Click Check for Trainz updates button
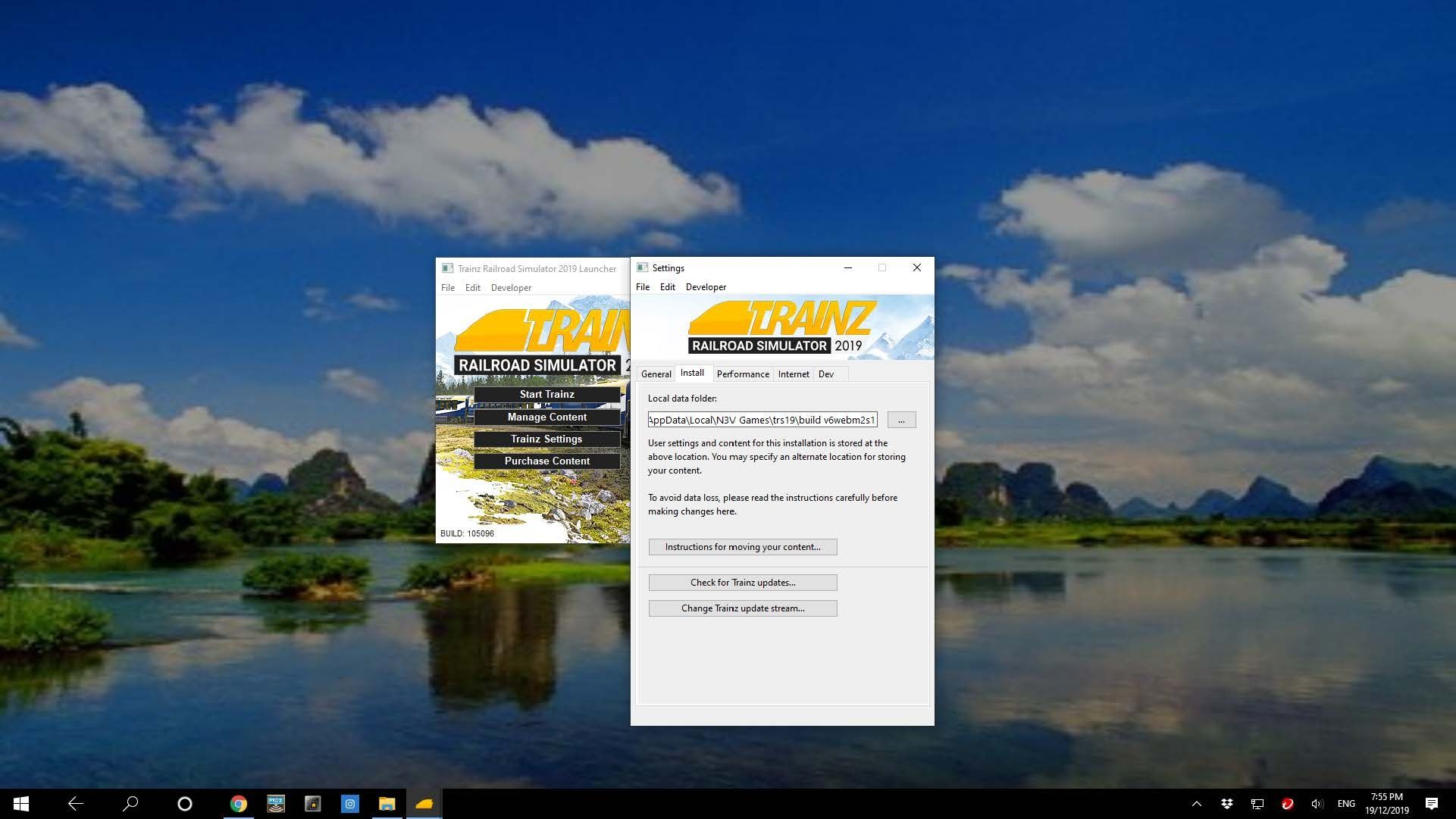This screenshot has height=819, width=1456. [742, 583]
